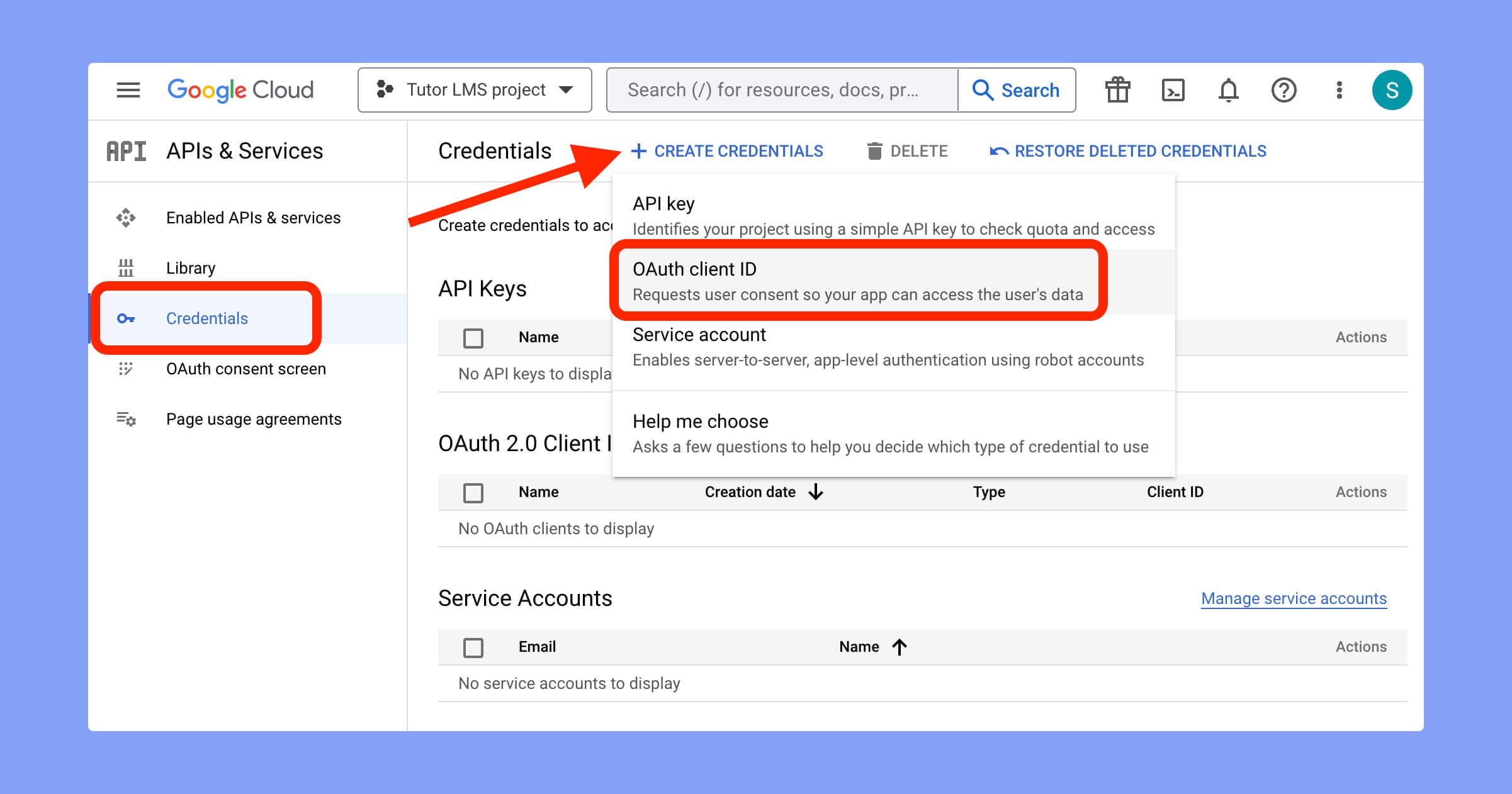Open Enabled APIs & services page
The image size is (1512, 794).
253,218
